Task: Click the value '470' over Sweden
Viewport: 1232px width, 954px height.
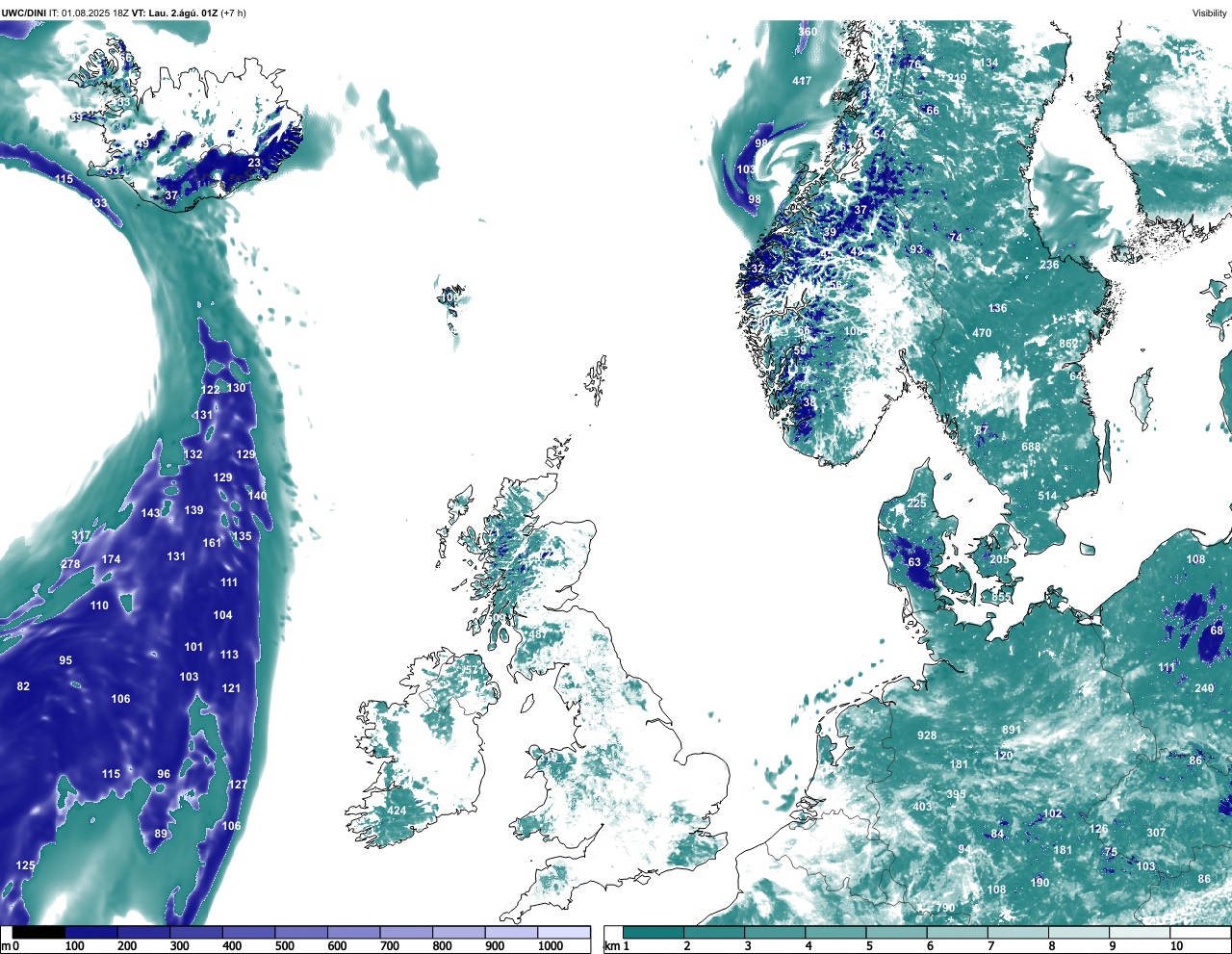Action: (x=981, y=333)
